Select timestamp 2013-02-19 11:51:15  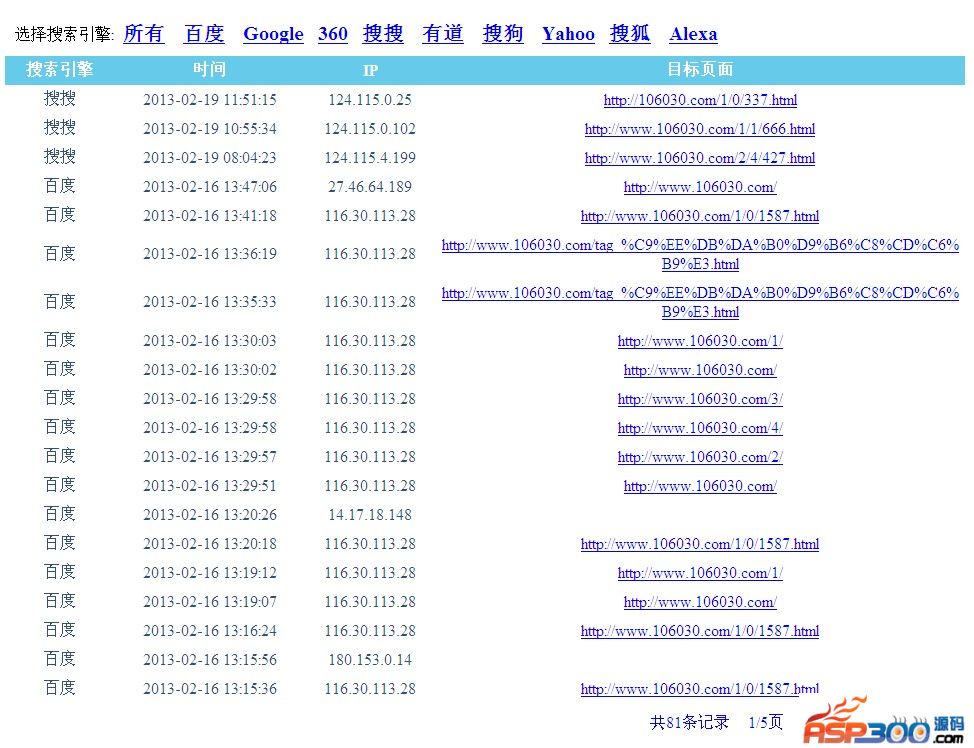210,100
